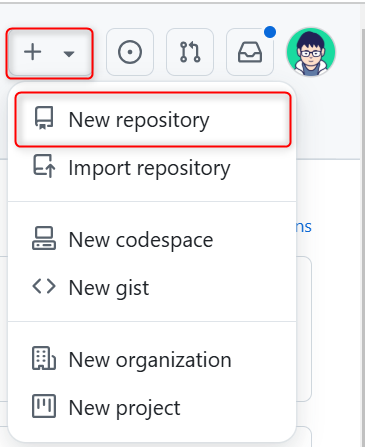Open the Issues circle-dot icon

130,52
